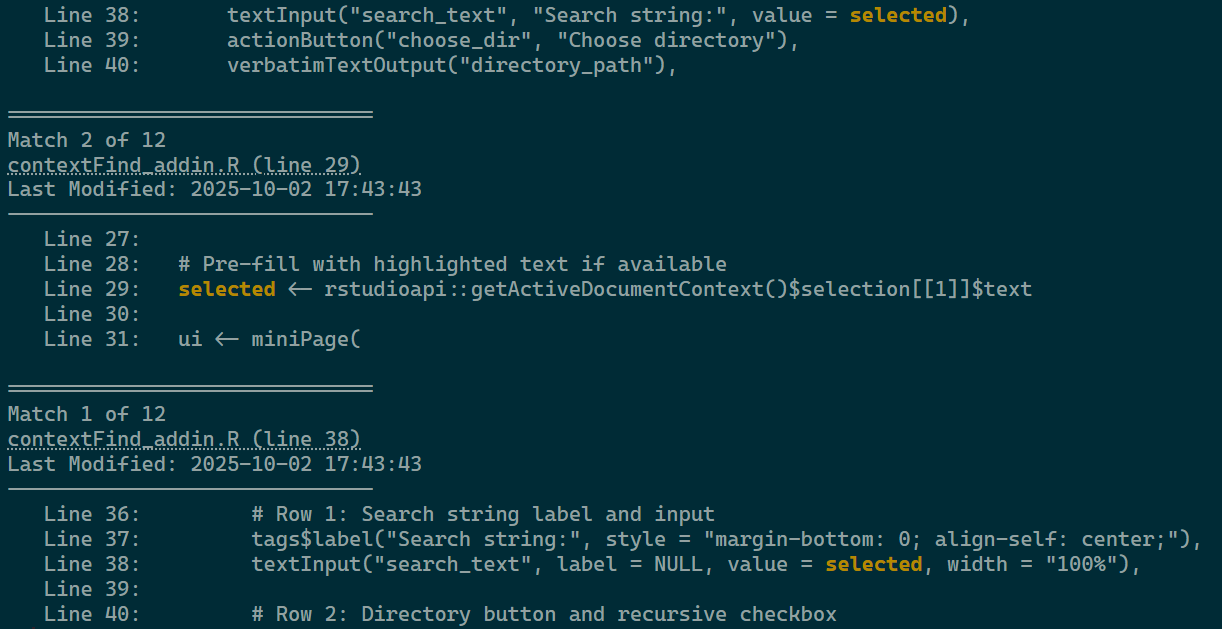Image resolution: width=1222 pixels, height=629 pixels.
Task: Click the "Pre-fill with highlighted text" comment
Action: [452, 264]
